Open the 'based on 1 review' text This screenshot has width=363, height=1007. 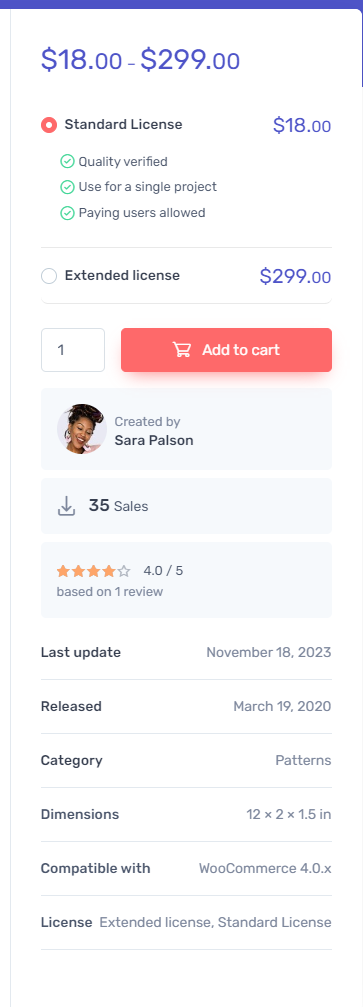110,591
